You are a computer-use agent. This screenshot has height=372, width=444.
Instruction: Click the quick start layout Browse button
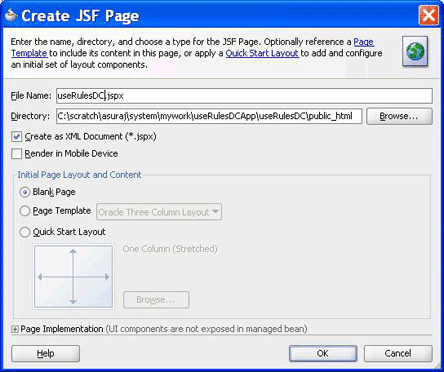[x=156, y=300]
